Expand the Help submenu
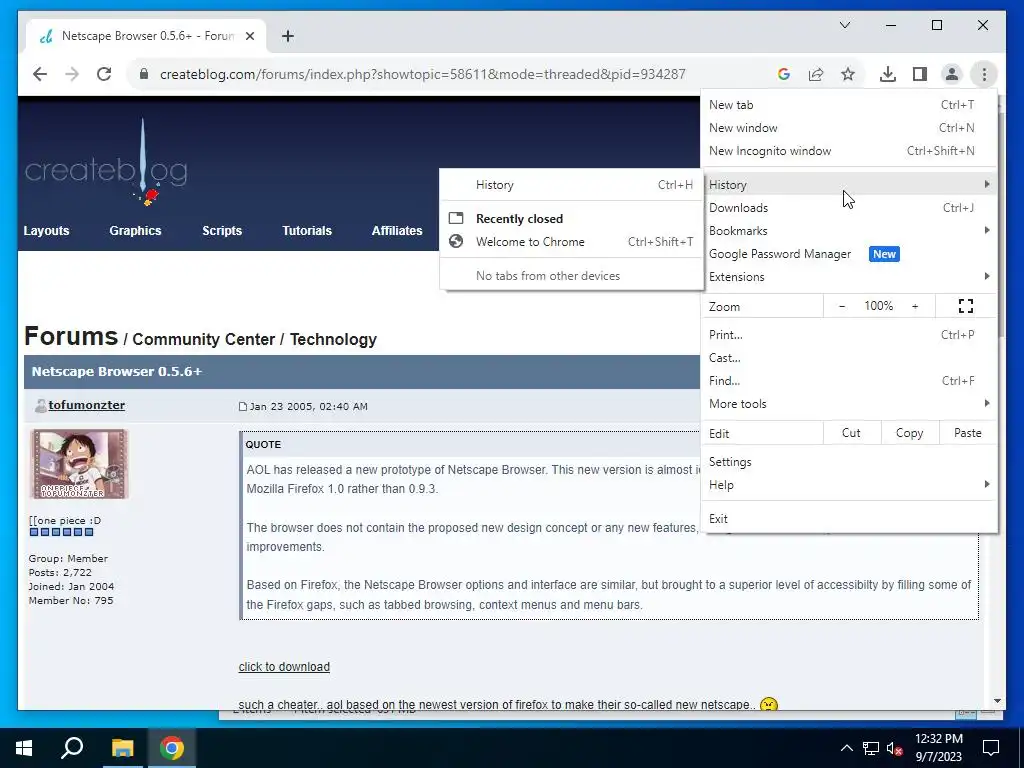The image size is (1024, 768). coord(848,485)
